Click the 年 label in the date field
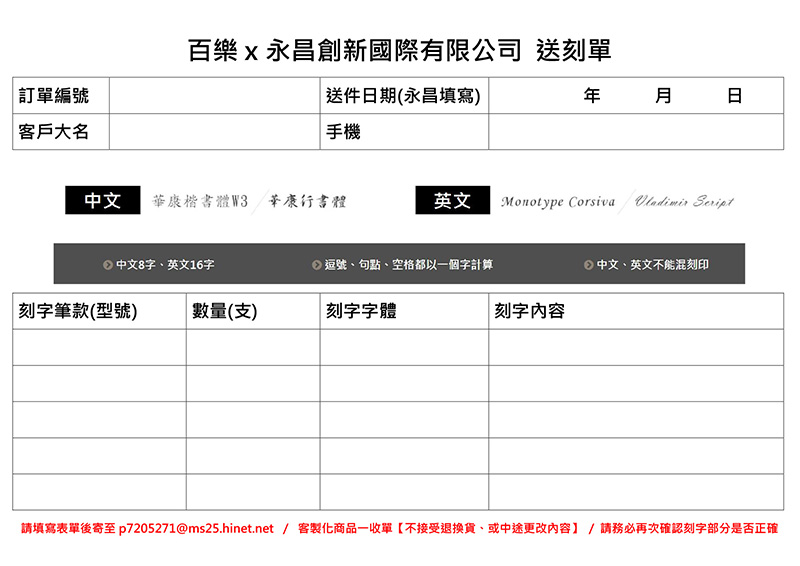 592,96
